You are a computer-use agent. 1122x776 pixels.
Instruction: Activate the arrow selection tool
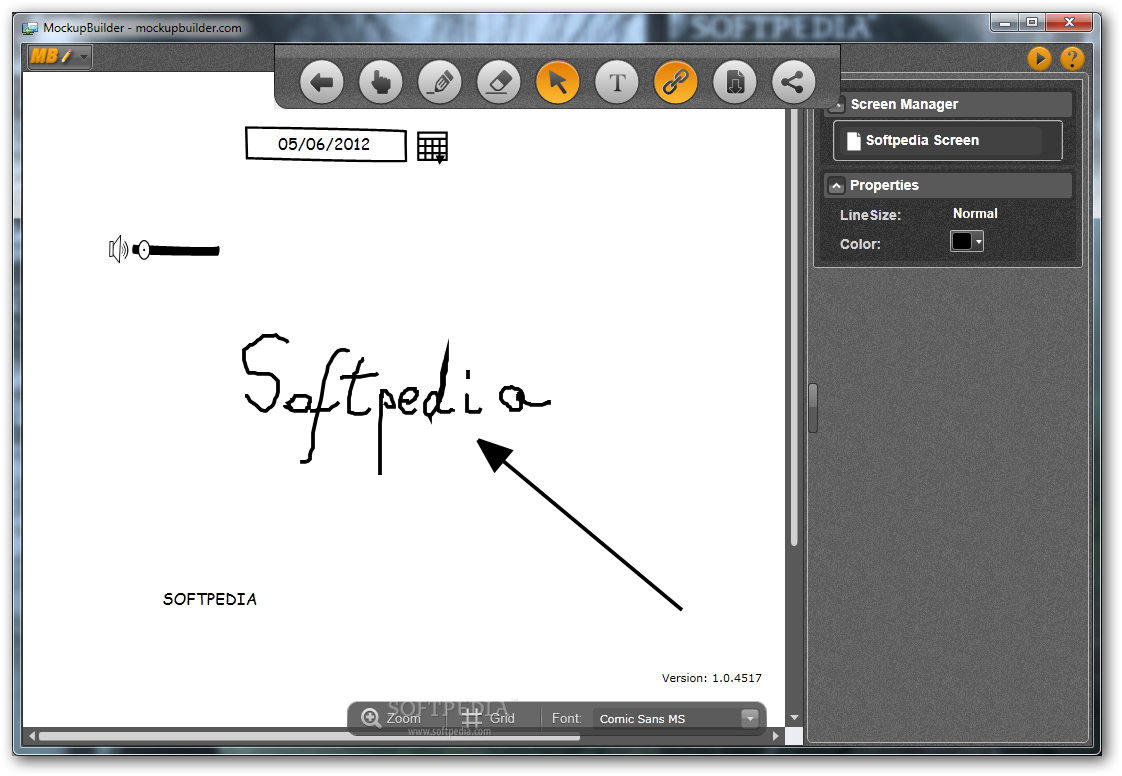click(557, 82)
